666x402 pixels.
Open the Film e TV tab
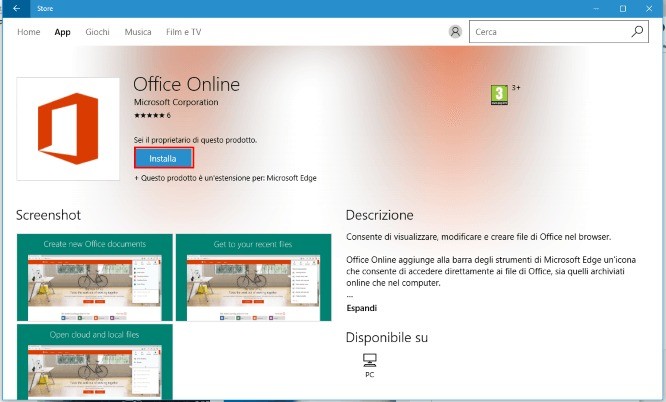[182, 32]
